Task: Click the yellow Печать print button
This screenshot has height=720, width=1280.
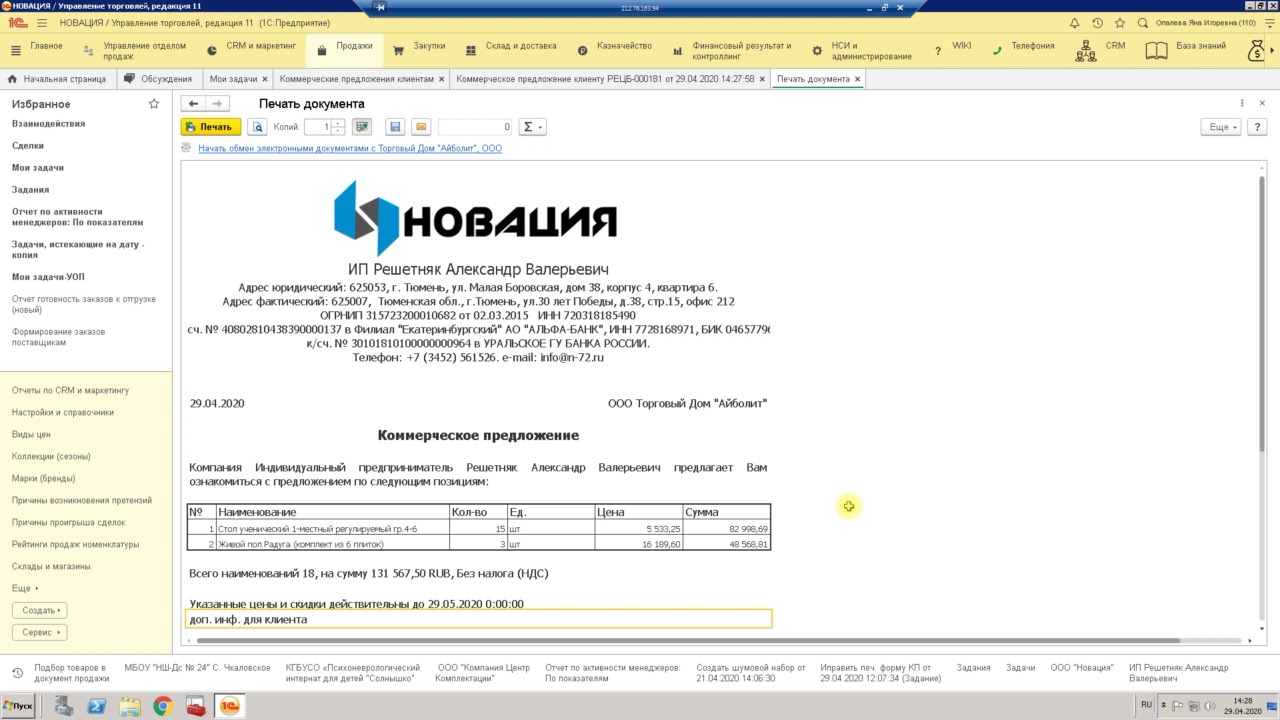Action: tap(210, 127)
